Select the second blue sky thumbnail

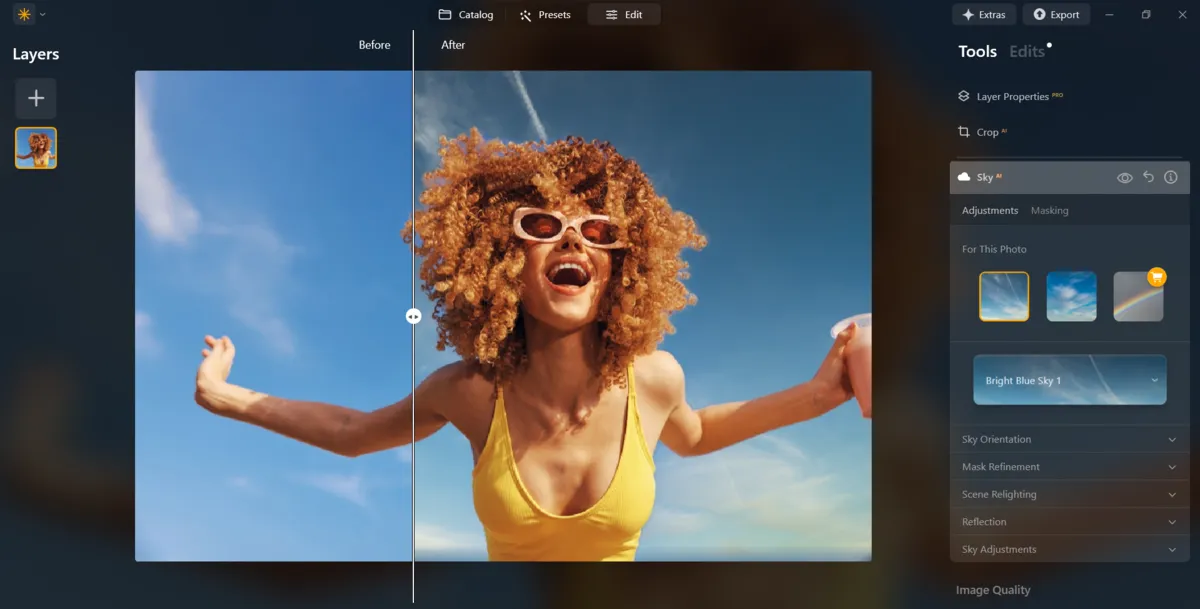coord(1071,296)
